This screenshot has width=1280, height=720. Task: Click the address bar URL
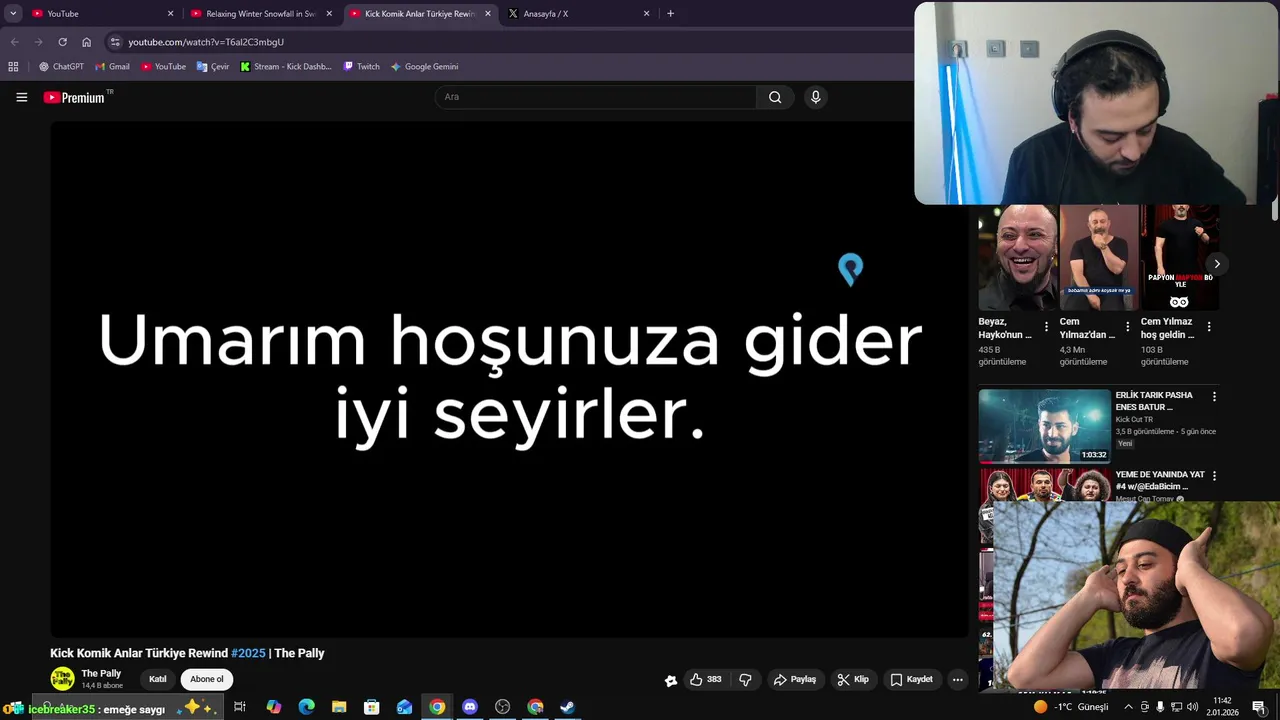pyautogui.click(x=206, y=42)
